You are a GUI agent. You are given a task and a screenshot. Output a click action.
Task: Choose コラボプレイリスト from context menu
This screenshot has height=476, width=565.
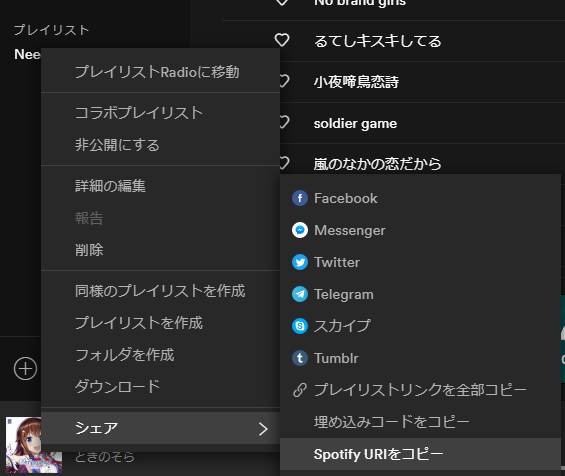pos(160,113)
